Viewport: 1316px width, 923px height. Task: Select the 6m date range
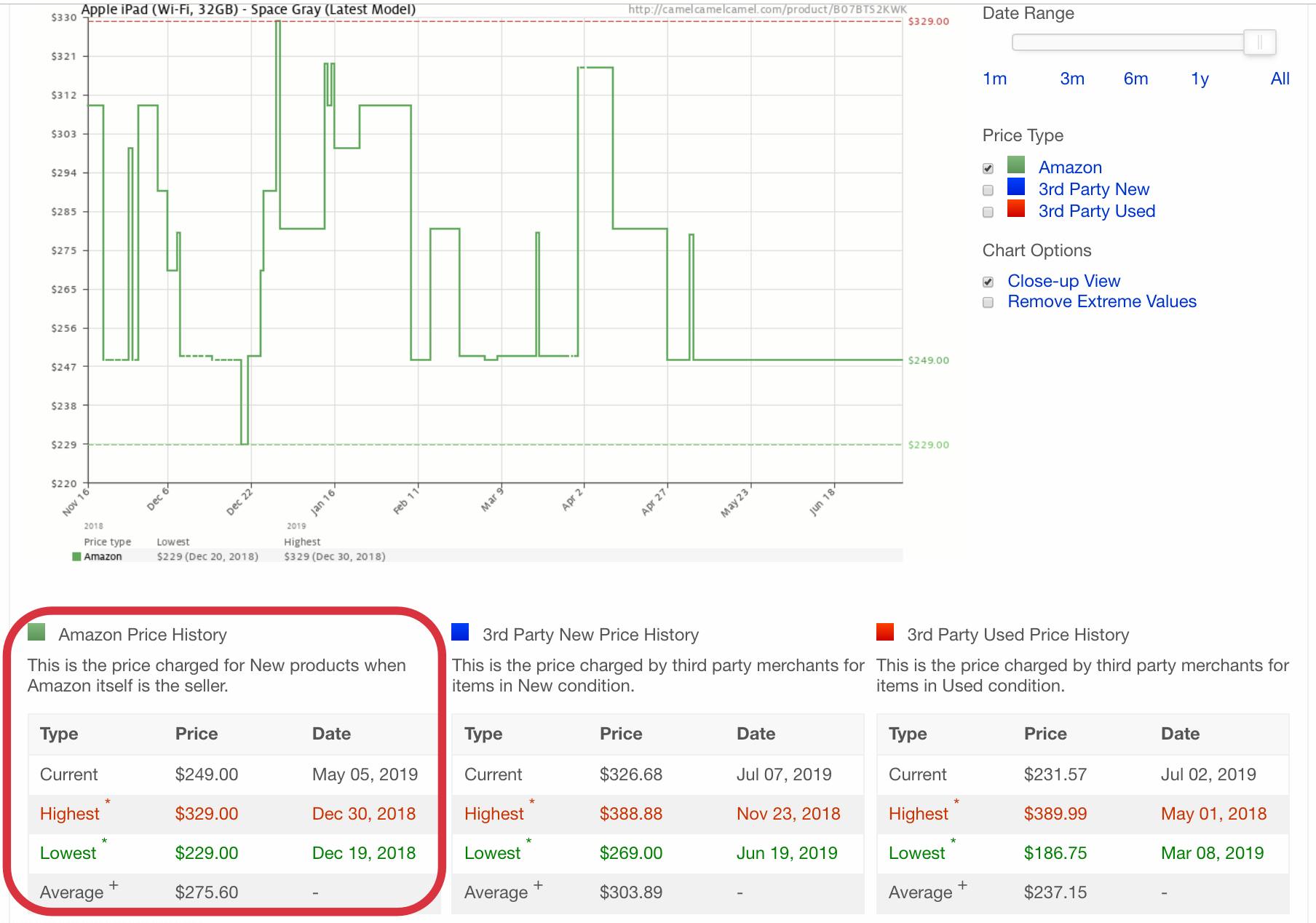(x=1135, y=79)
